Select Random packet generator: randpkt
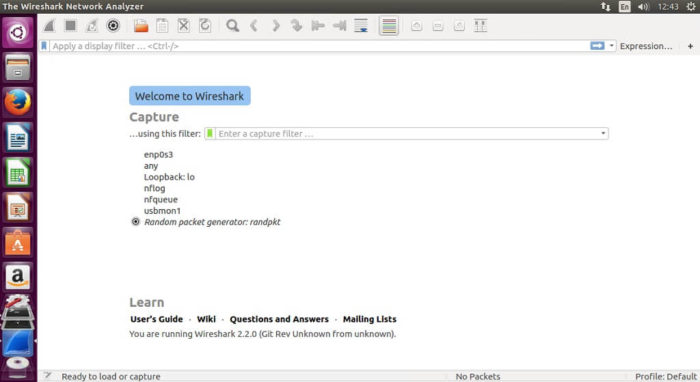This screenshot has width=700, height=382. tap(212, 222)
